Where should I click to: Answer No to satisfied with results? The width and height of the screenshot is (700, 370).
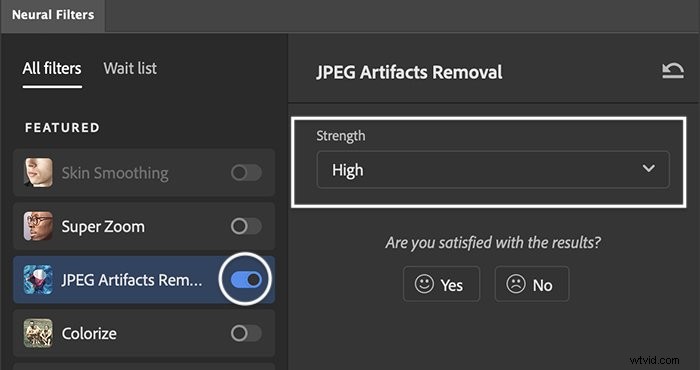532,284
